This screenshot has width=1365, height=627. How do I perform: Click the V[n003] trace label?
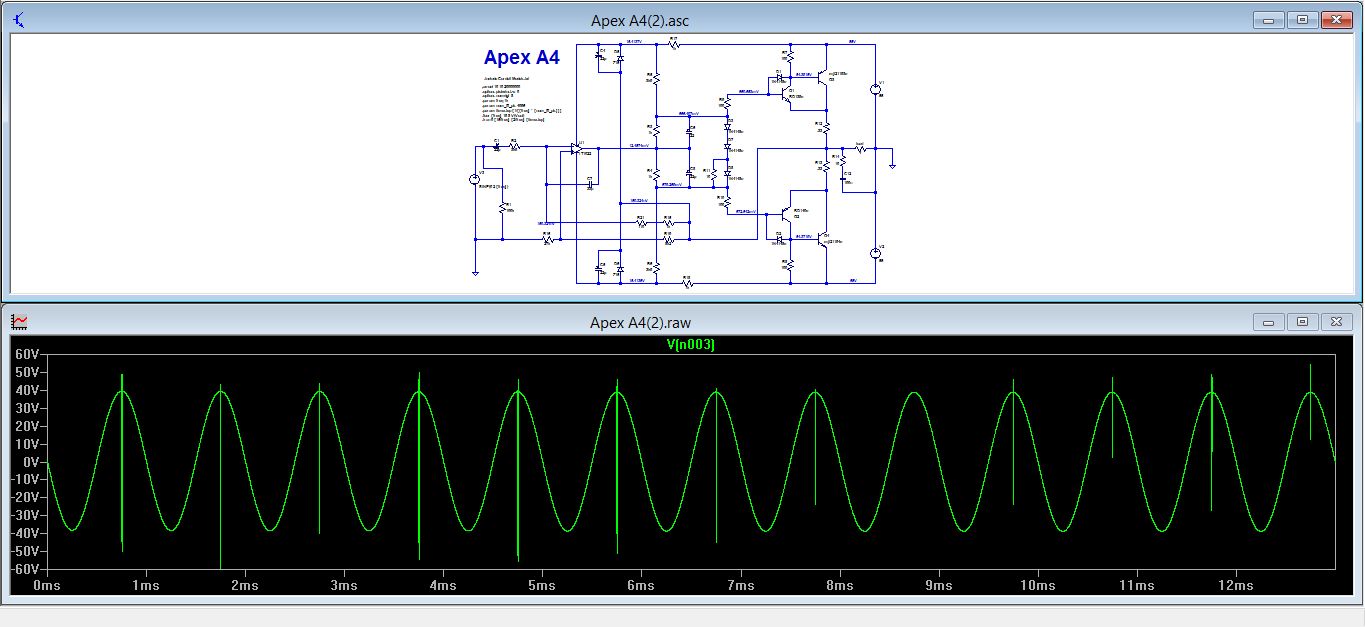[690, 345]
